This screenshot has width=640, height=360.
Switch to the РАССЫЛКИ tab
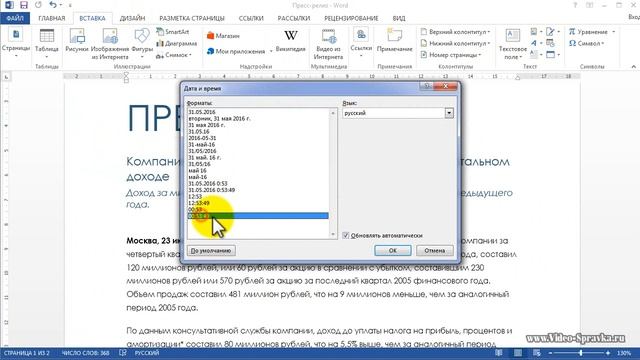(294, 18)
